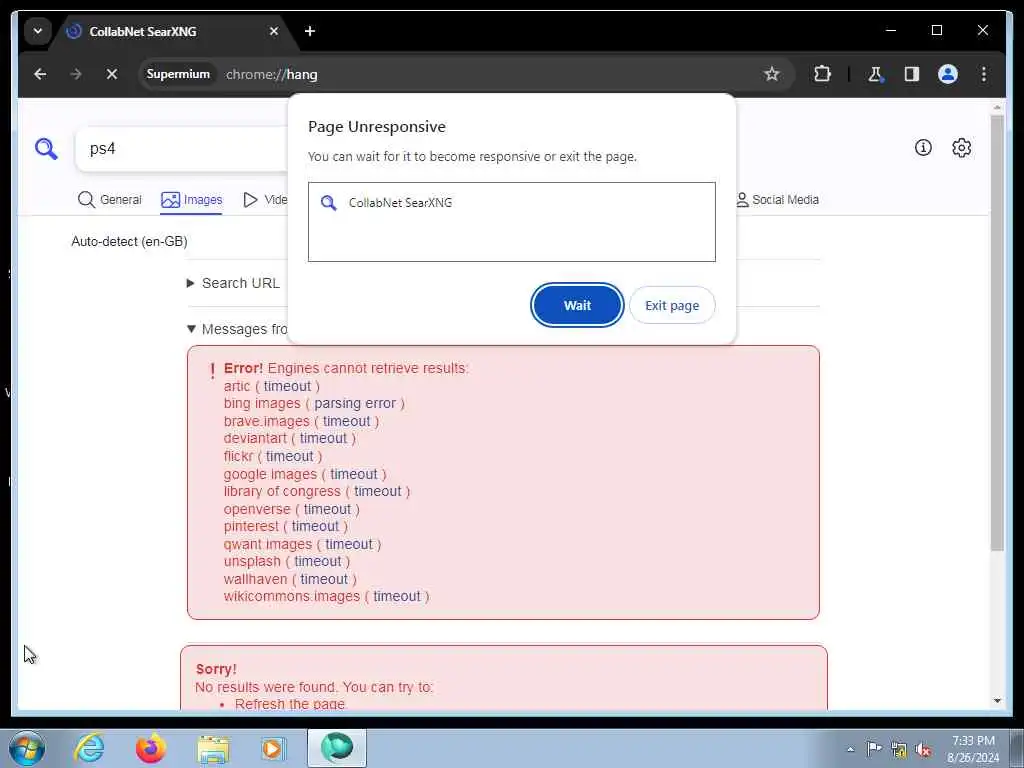Viewport: 1024px width, 768px height.
Task: Stop loading with the X button
Action: click(x=112, y=74)
